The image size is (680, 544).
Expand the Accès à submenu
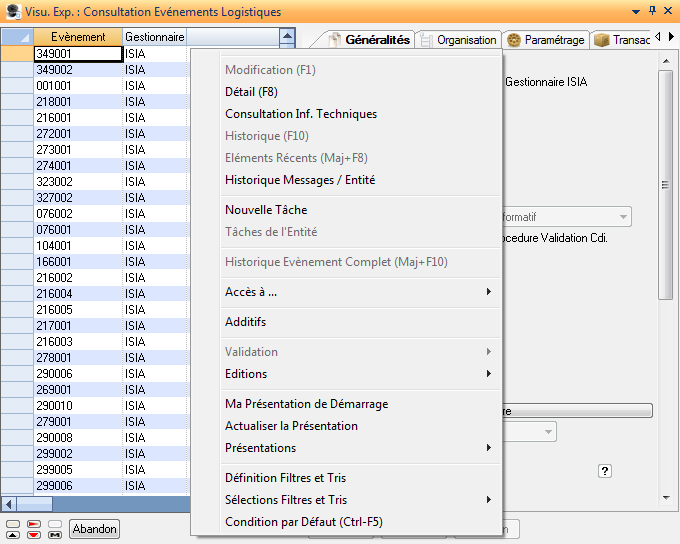(488, 292)
